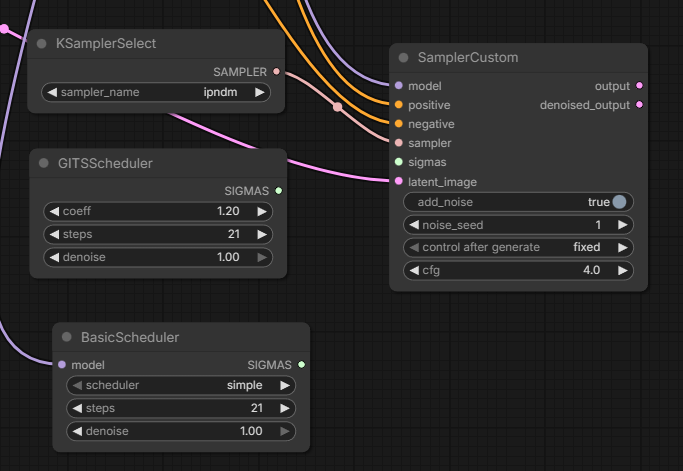Click the reroute dot on the sampler link

point(338,107)
